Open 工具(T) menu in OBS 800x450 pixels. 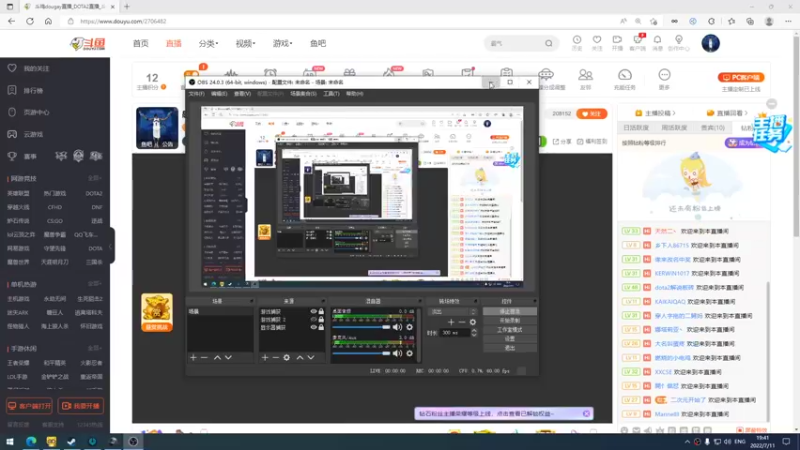(x=331, y=94)
